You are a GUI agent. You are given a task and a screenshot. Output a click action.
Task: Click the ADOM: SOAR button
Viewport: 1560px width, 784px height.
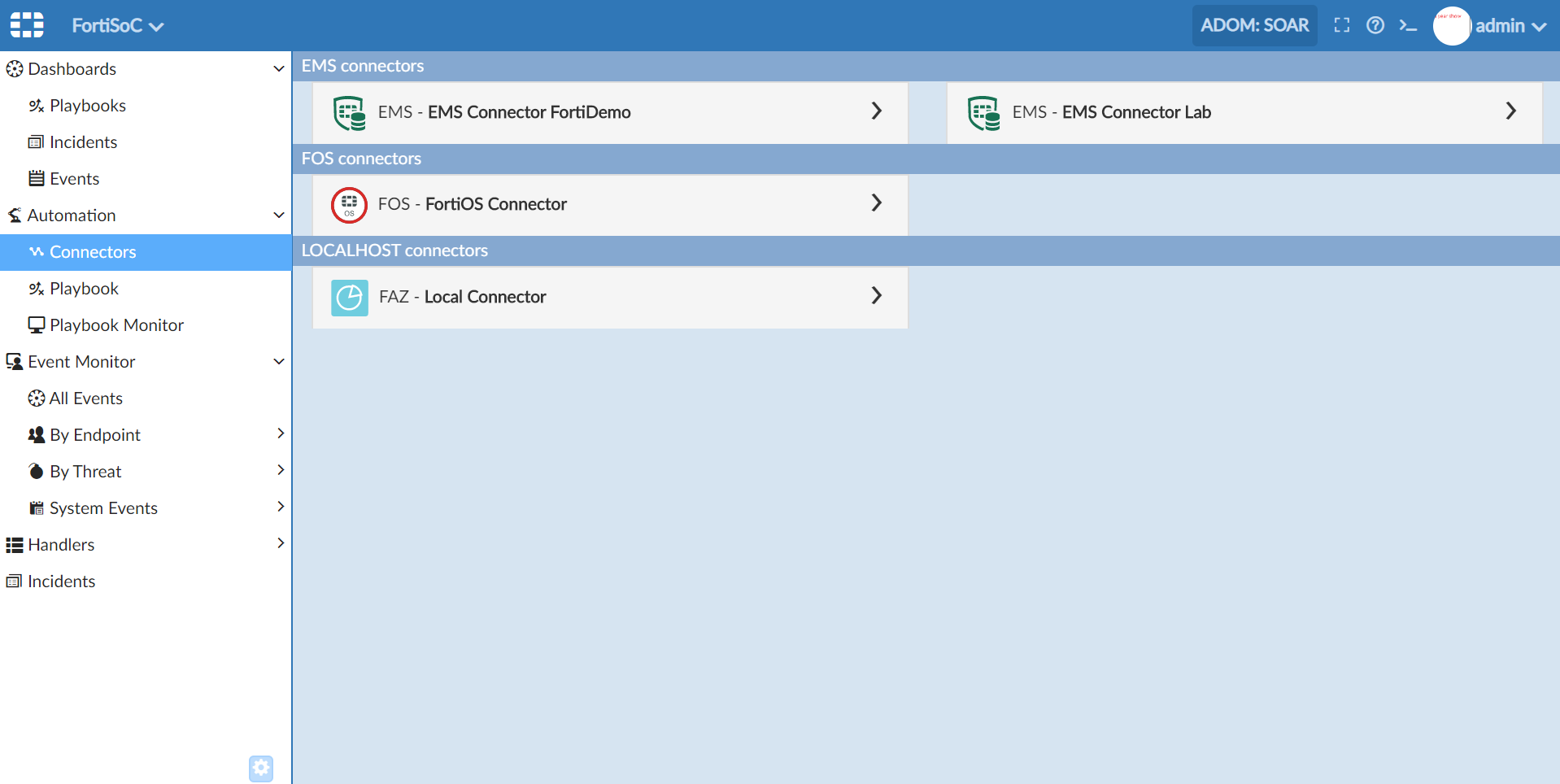1254,25
